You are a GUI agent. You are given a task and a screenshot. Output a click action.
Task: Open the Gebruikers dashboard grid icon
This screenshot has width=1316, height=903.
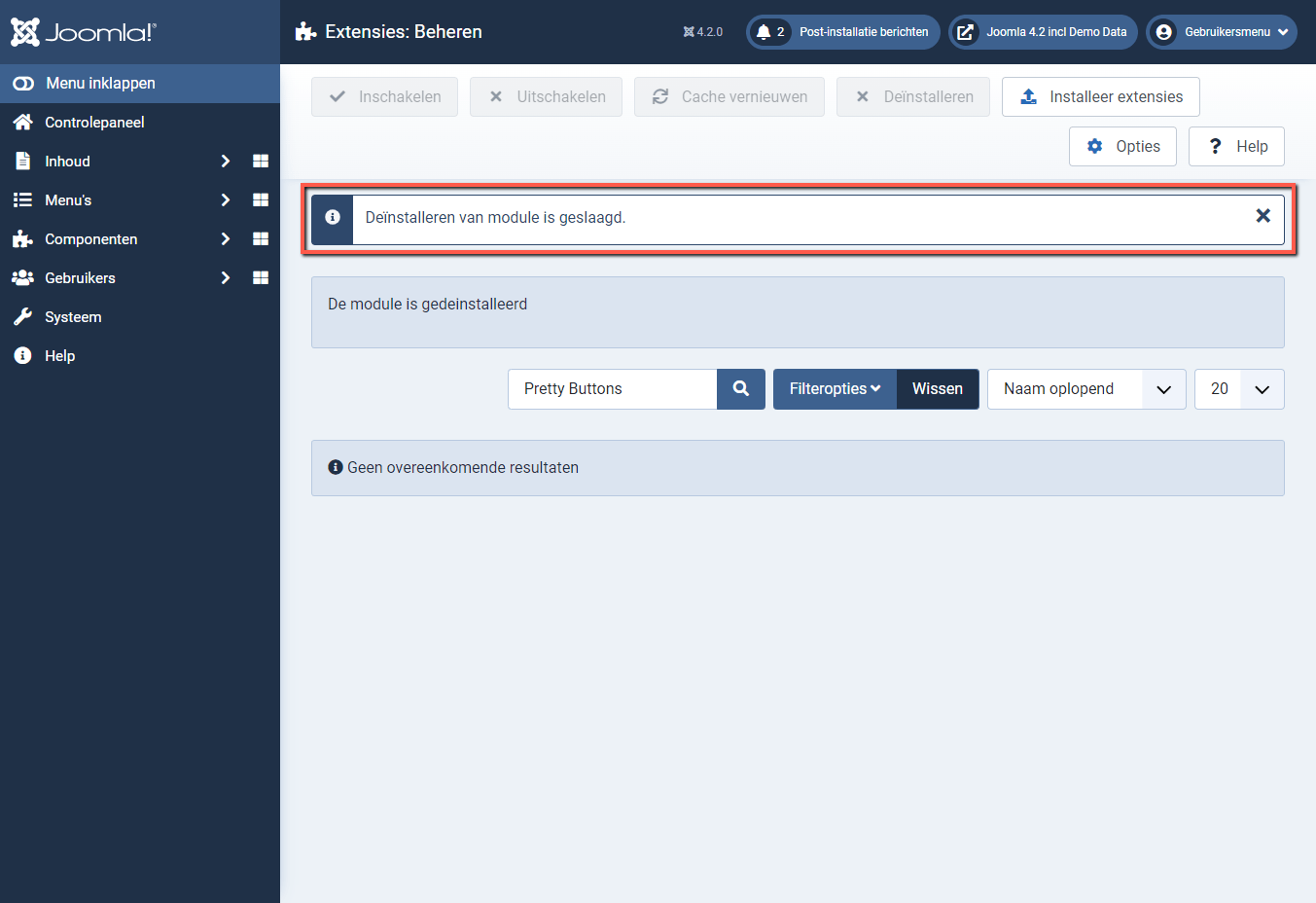[x=260, y=277]
